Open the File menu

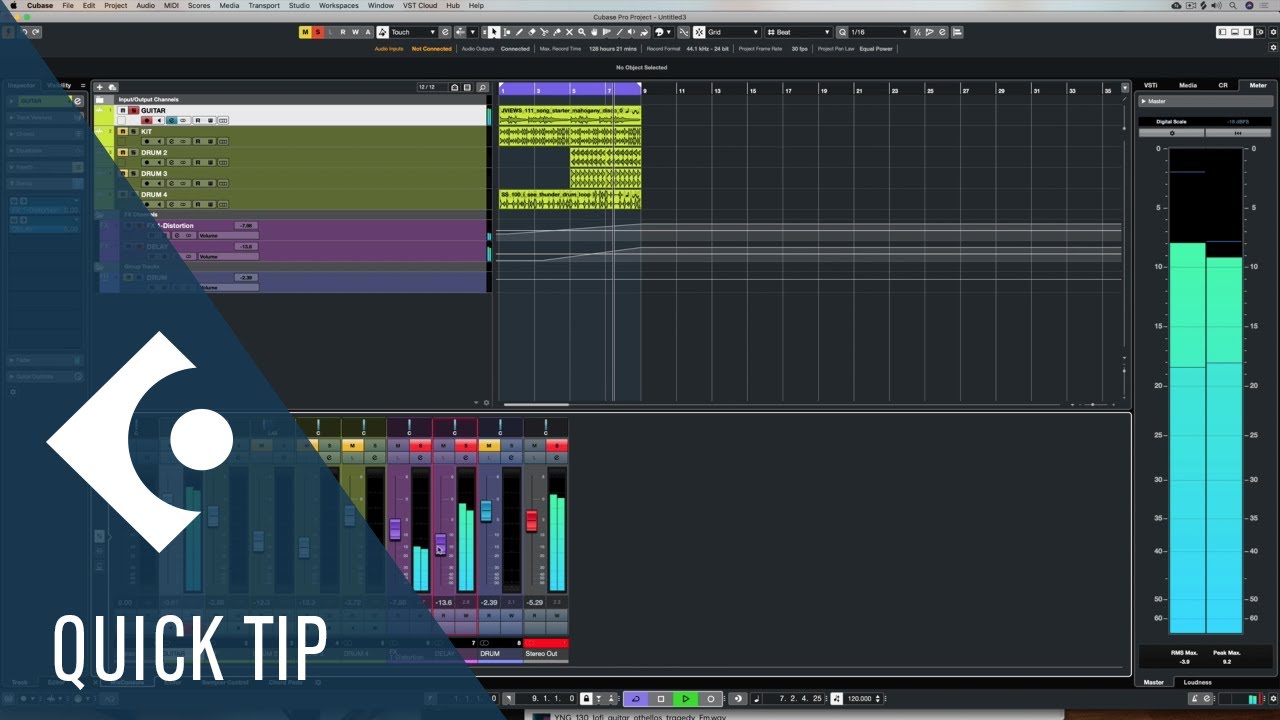pyautogui.click(x=68, y=5)
